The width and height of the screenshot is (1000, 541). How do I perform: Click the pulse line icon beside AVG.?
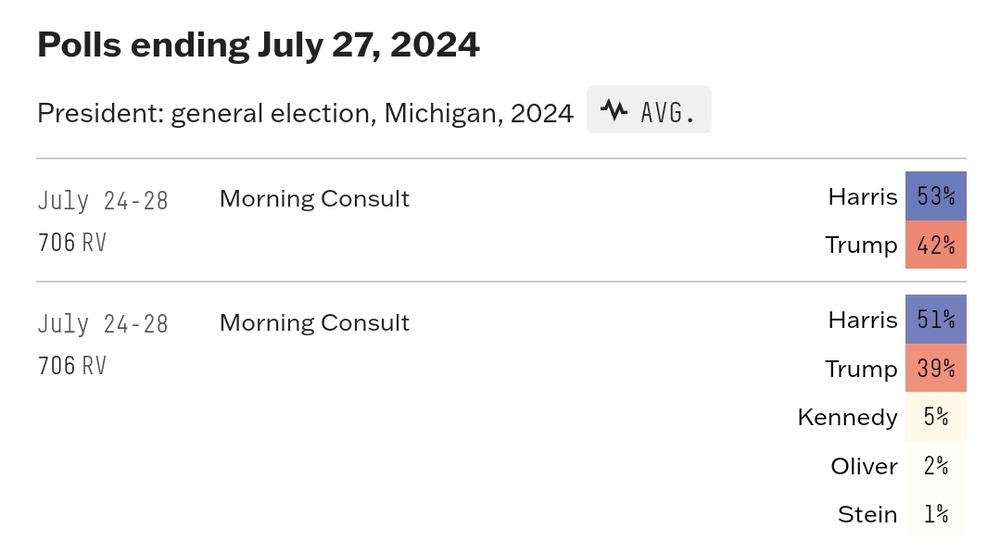614,110
